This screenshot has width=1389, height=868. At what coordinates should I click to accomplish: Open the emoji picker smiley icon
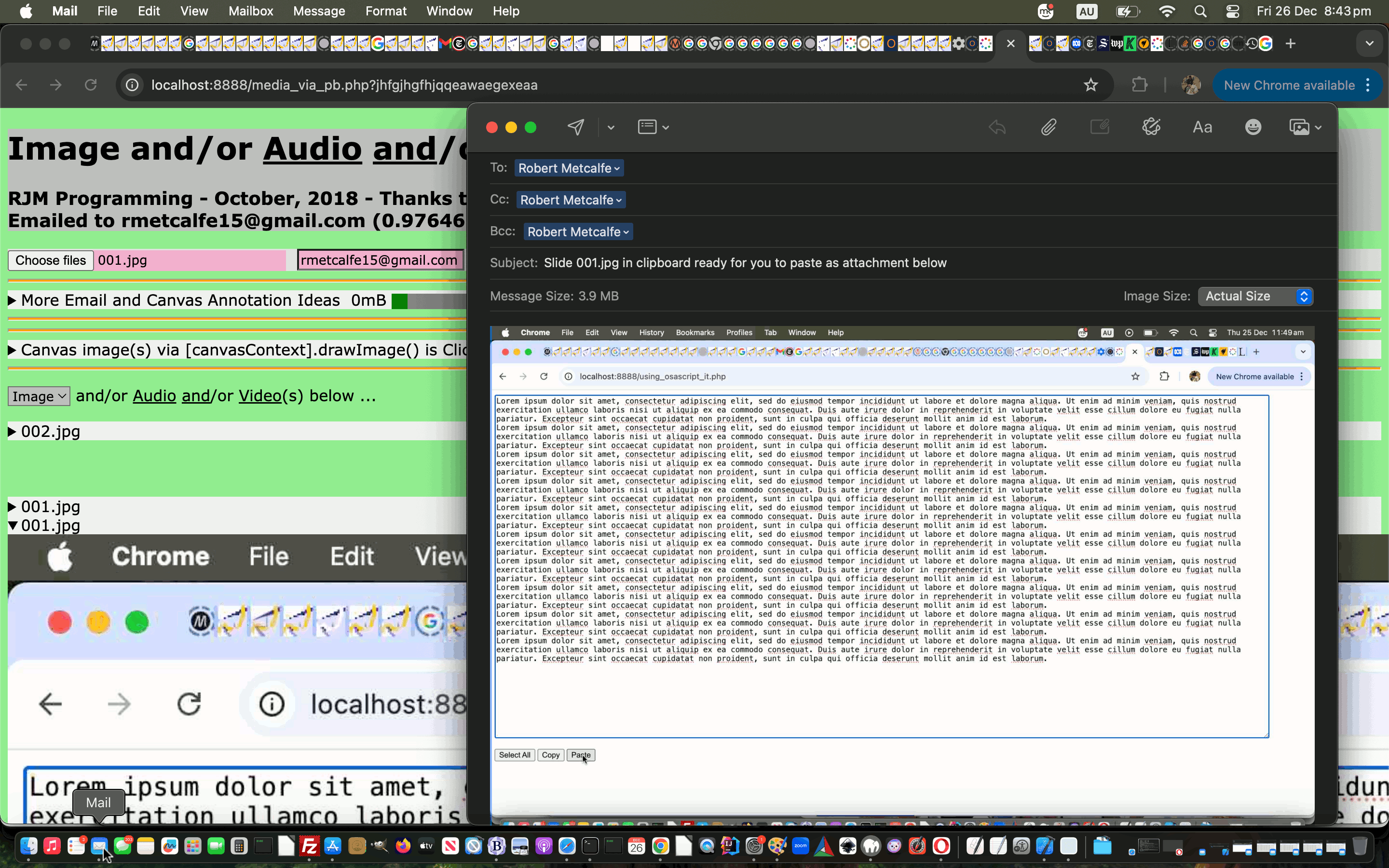(x=1253, y=127)
